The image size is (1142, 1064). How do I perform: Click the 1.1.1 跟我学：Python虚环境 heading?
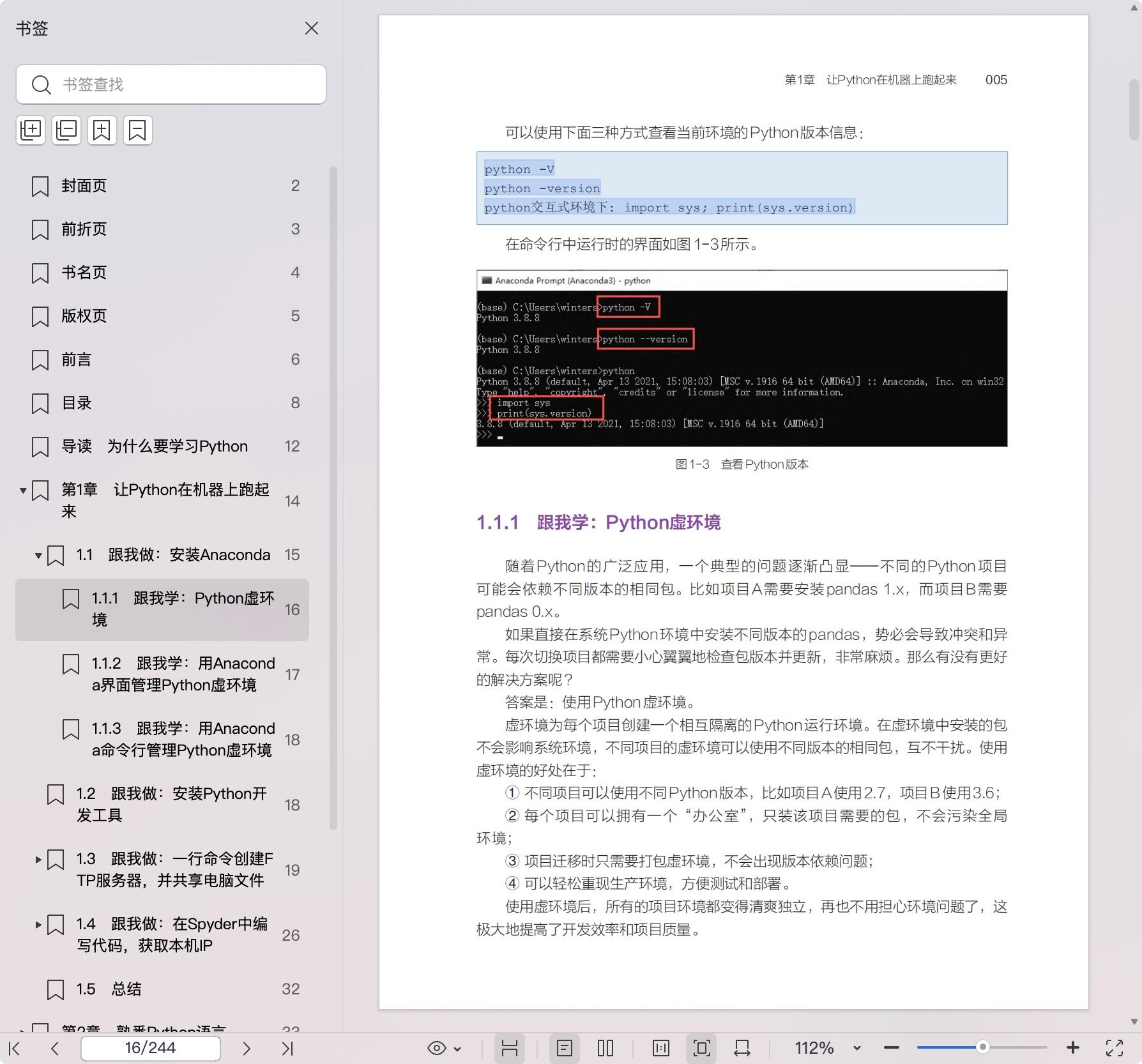[598, 522]
